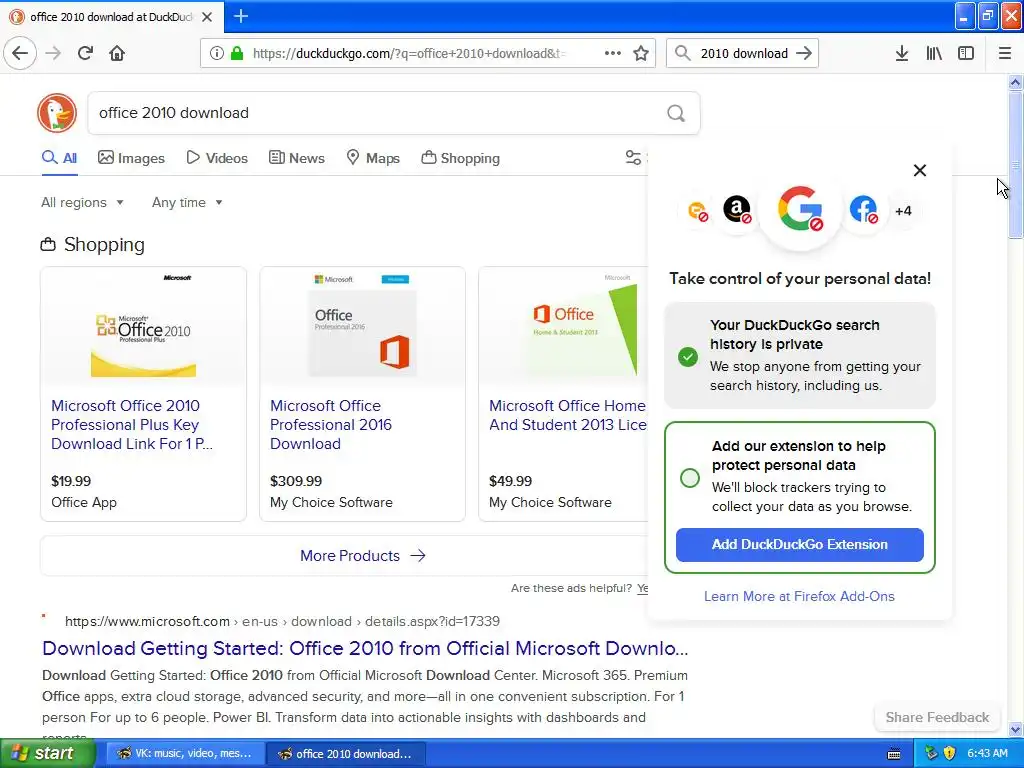Click the blocked Amazon tracker icon
The image size is (1024, 768).
click(737, 210)
